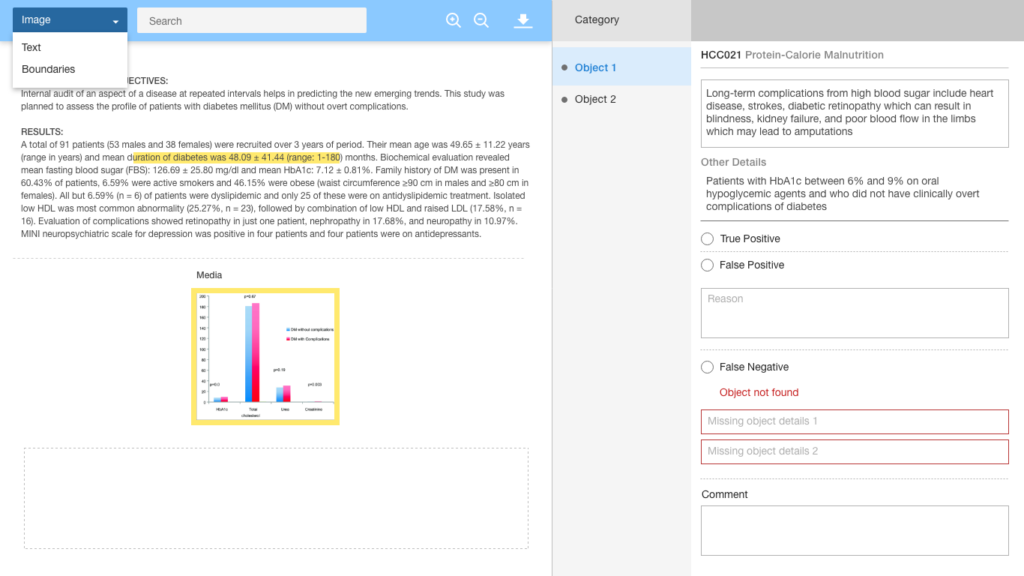This screenshot has width=1024, height=576.
Task: Click the HbA1c between 6% and 9% details text
Action: click(842, 193)
